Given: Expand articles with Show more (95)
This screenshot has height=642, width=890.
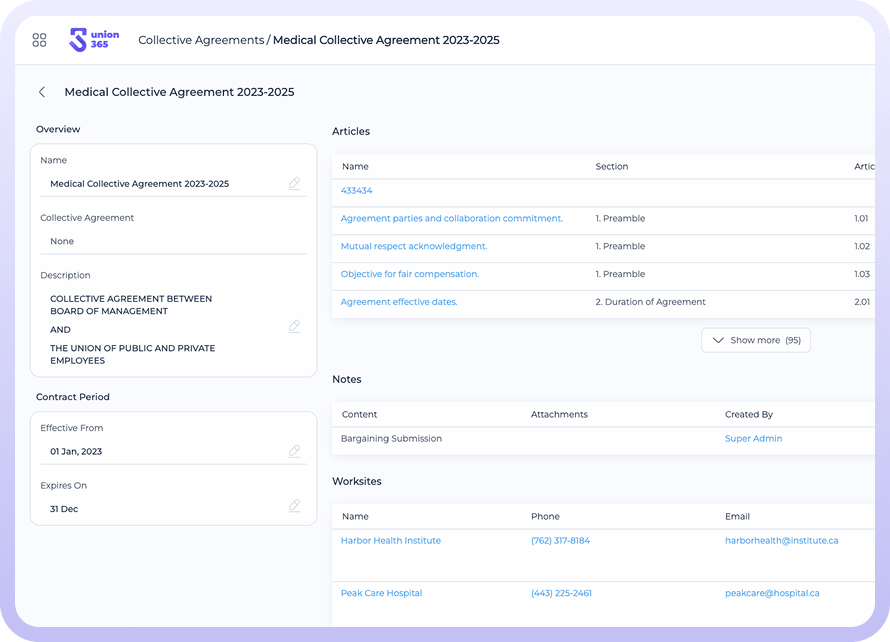Looking at the screenshot, I should (756, 340).
